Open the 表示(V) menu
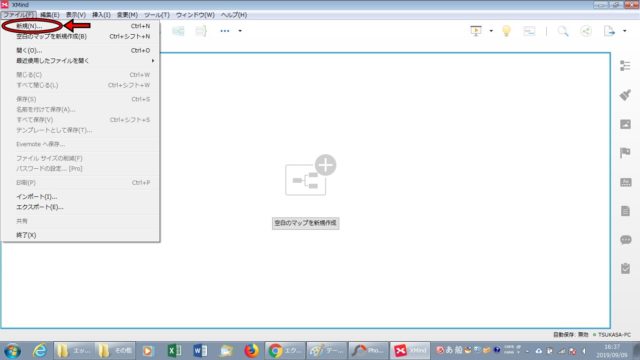 (x=76, y=15)
